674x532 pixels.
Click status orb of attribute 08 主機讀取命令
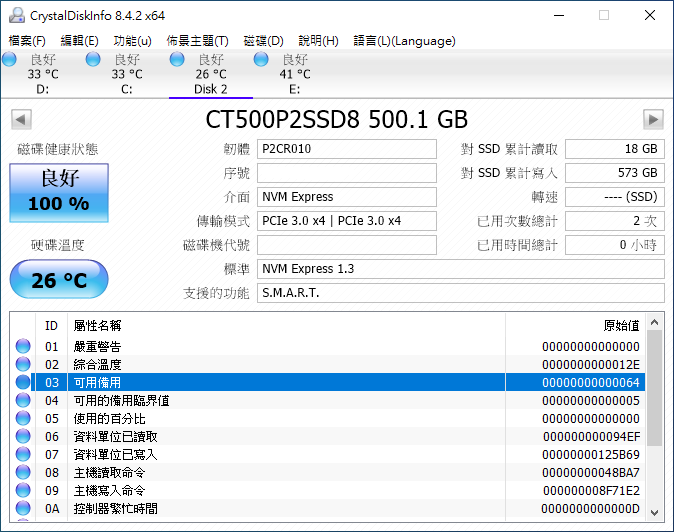tap(23, 473)
